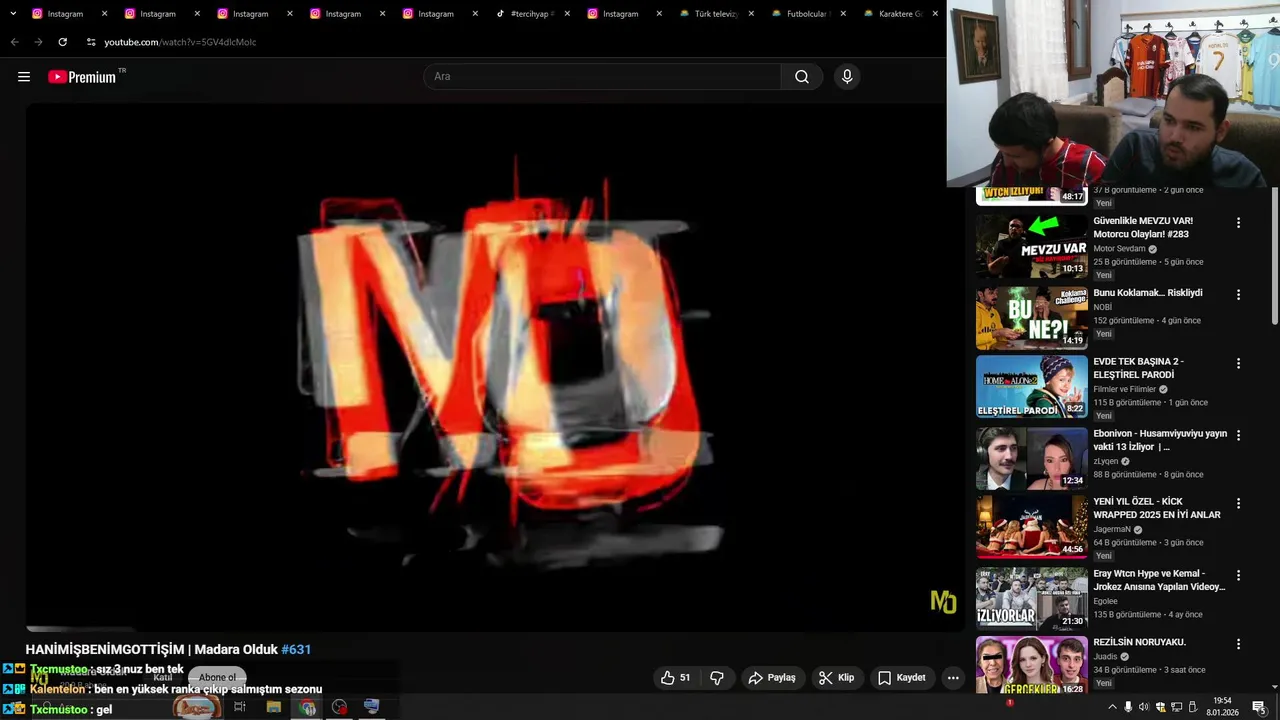Image resolution: width=1280 pixels, height=720 pixels.
Task: Click the Abone ol subscribe button
Action: tap(217, 677)
